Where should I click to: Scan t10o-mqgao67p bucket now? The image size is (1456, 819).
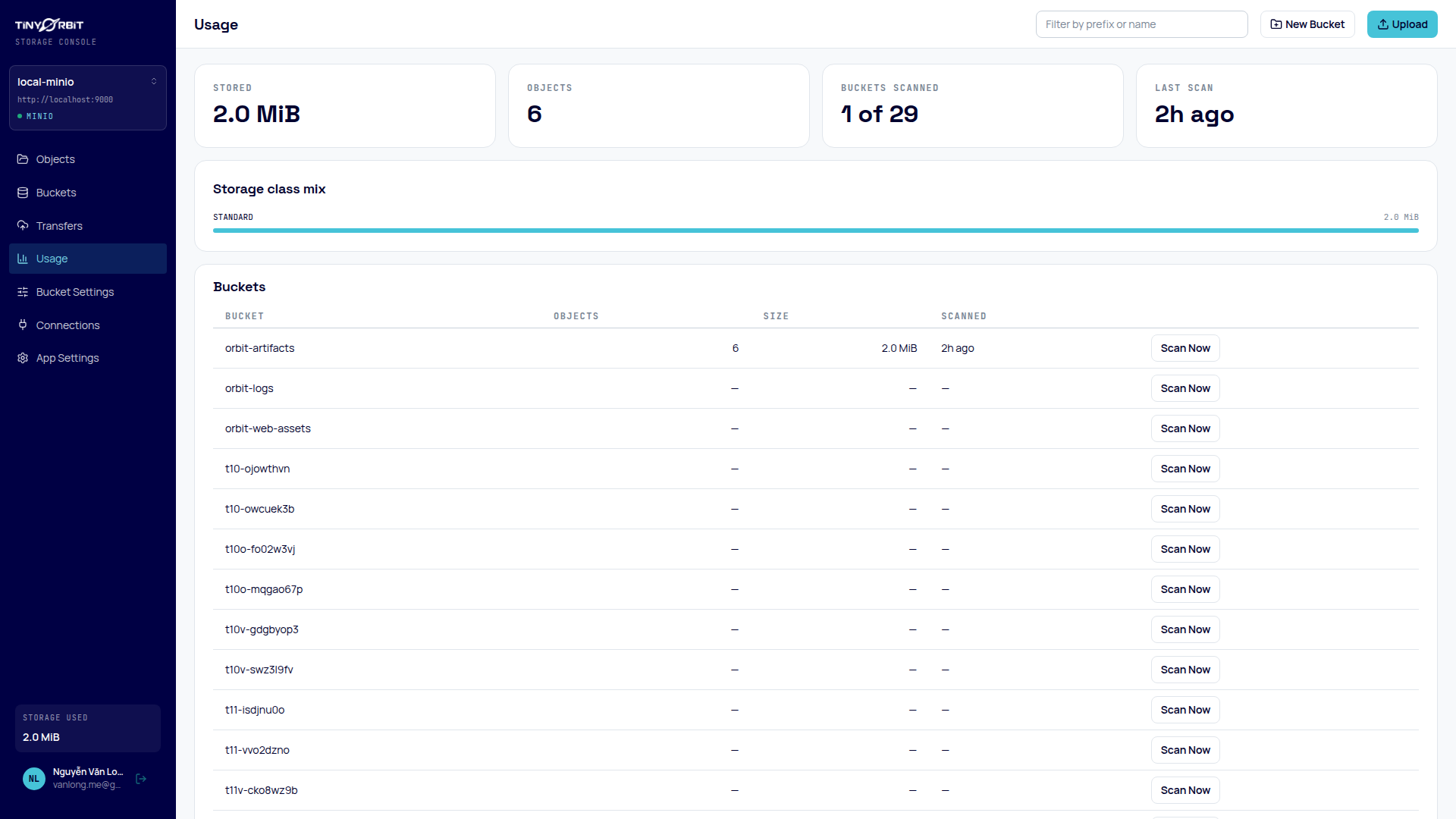point(1185,589)
